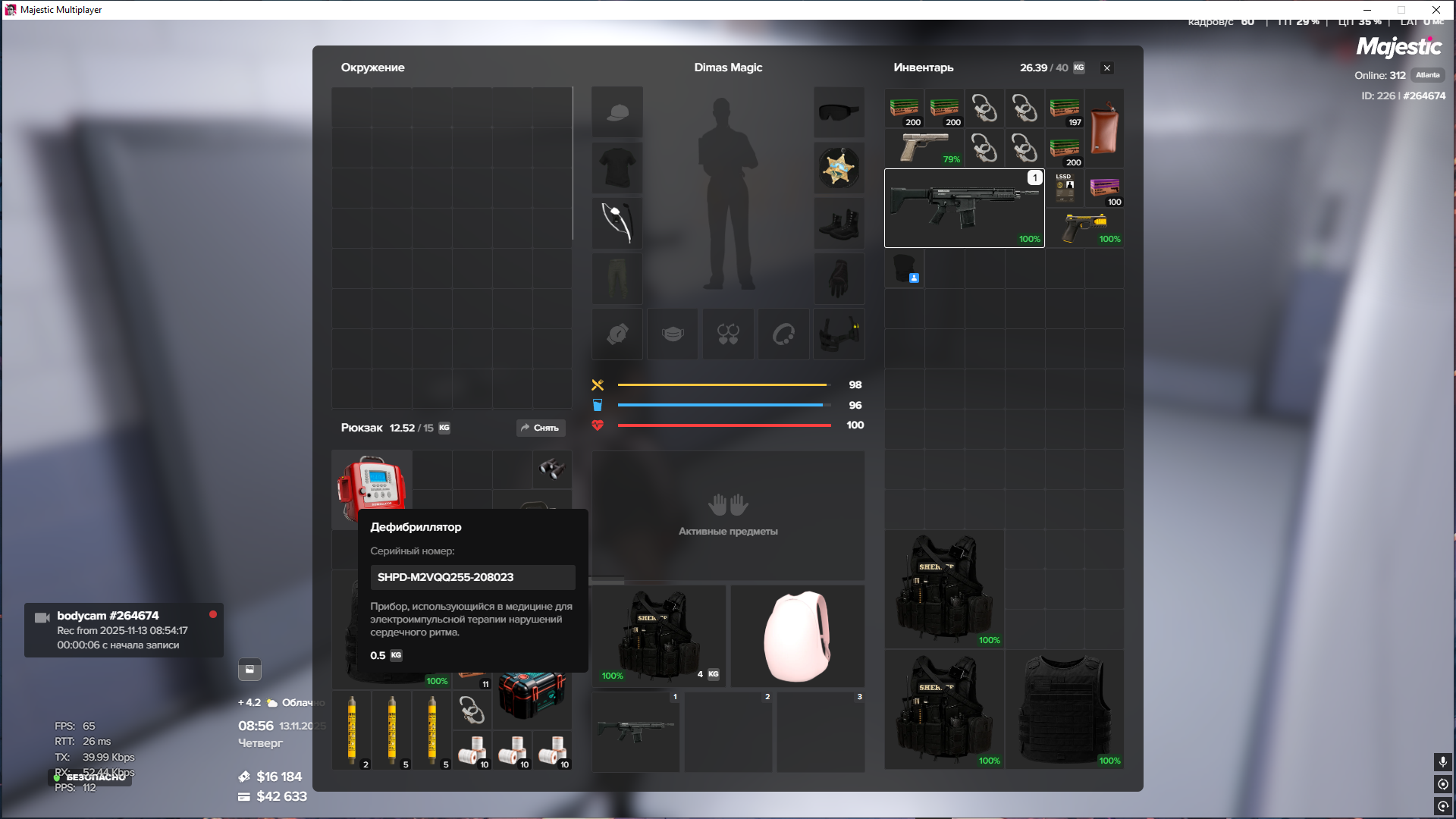Select the sunglasses equipment slot

point(839,112)
